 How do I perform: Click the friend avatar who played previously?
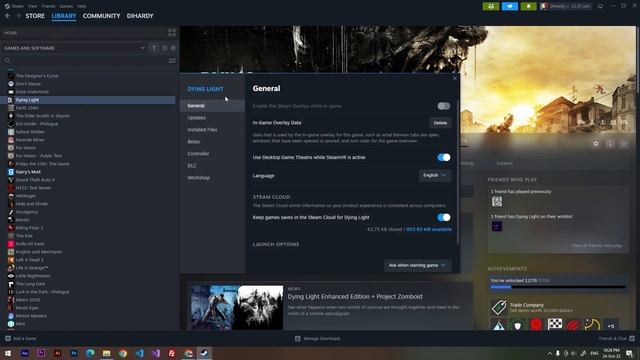[x=497, y=201]
